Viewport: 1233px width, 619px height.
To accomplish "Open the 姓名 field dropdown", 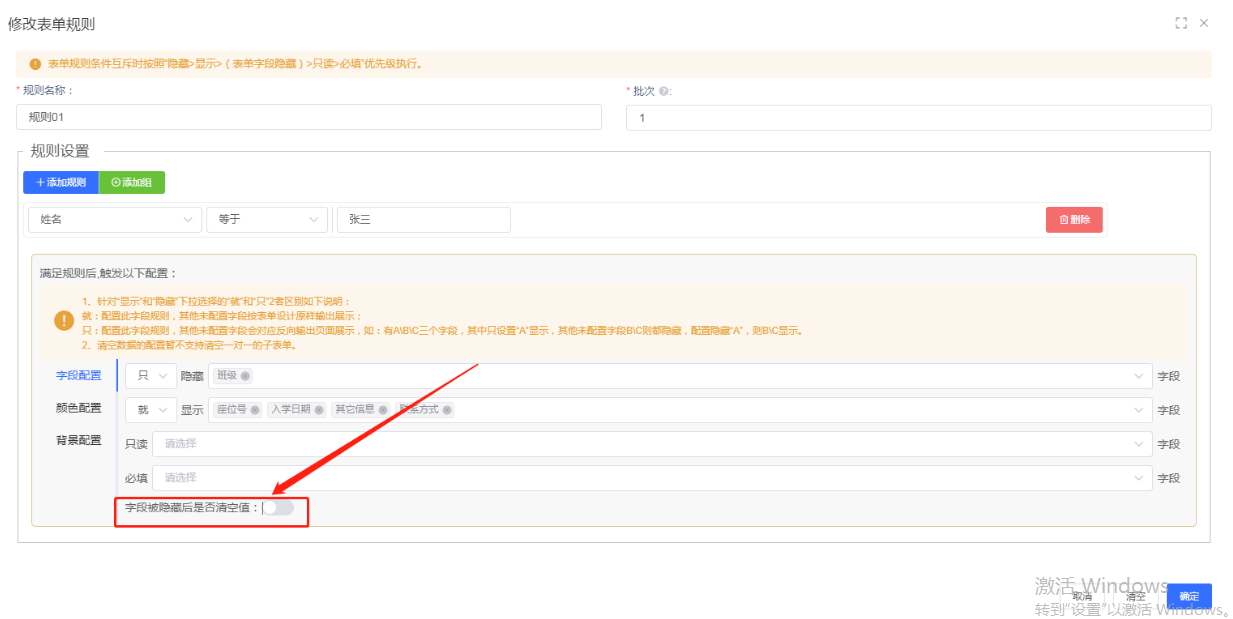I will point(115,220).
